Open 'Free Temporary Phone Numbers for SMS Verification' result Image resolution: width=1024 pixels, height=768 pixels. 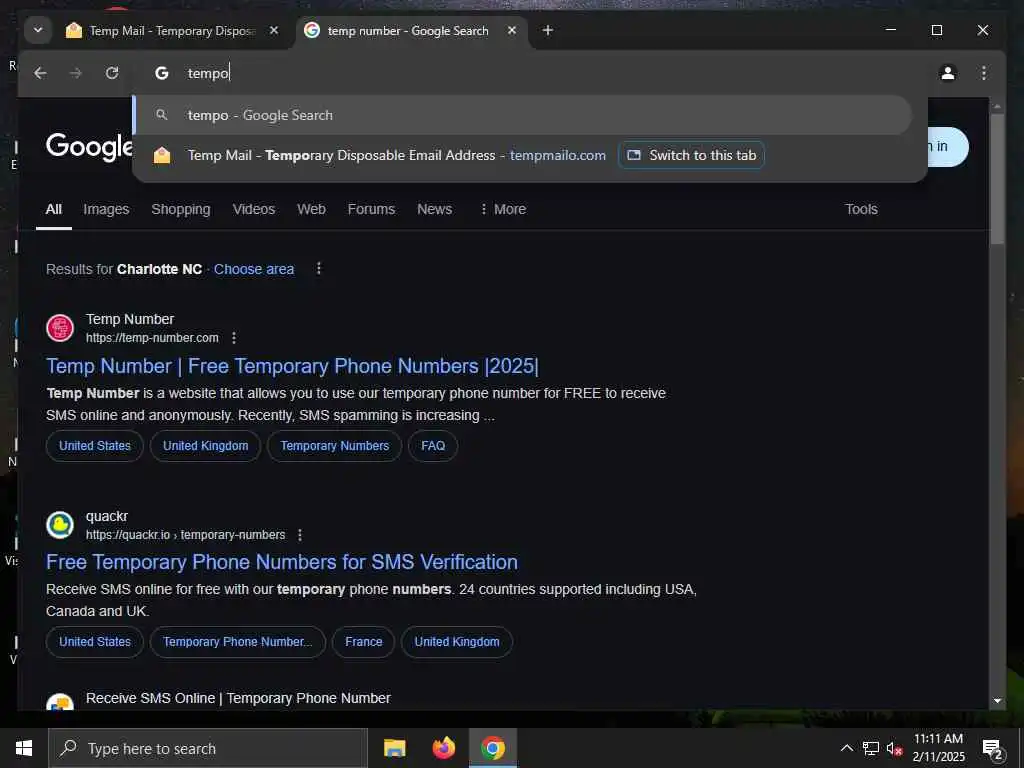(x=281, y=562)
